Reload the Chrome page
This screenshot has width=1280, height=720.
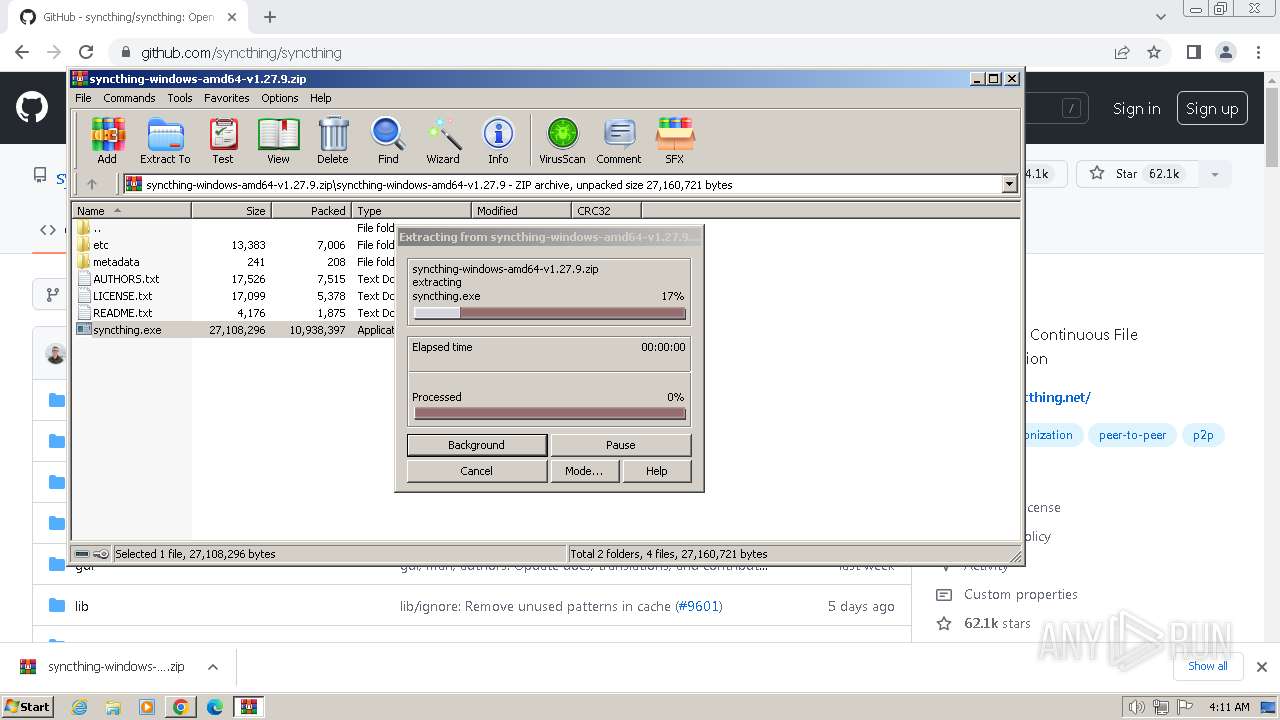pos(86,52)
